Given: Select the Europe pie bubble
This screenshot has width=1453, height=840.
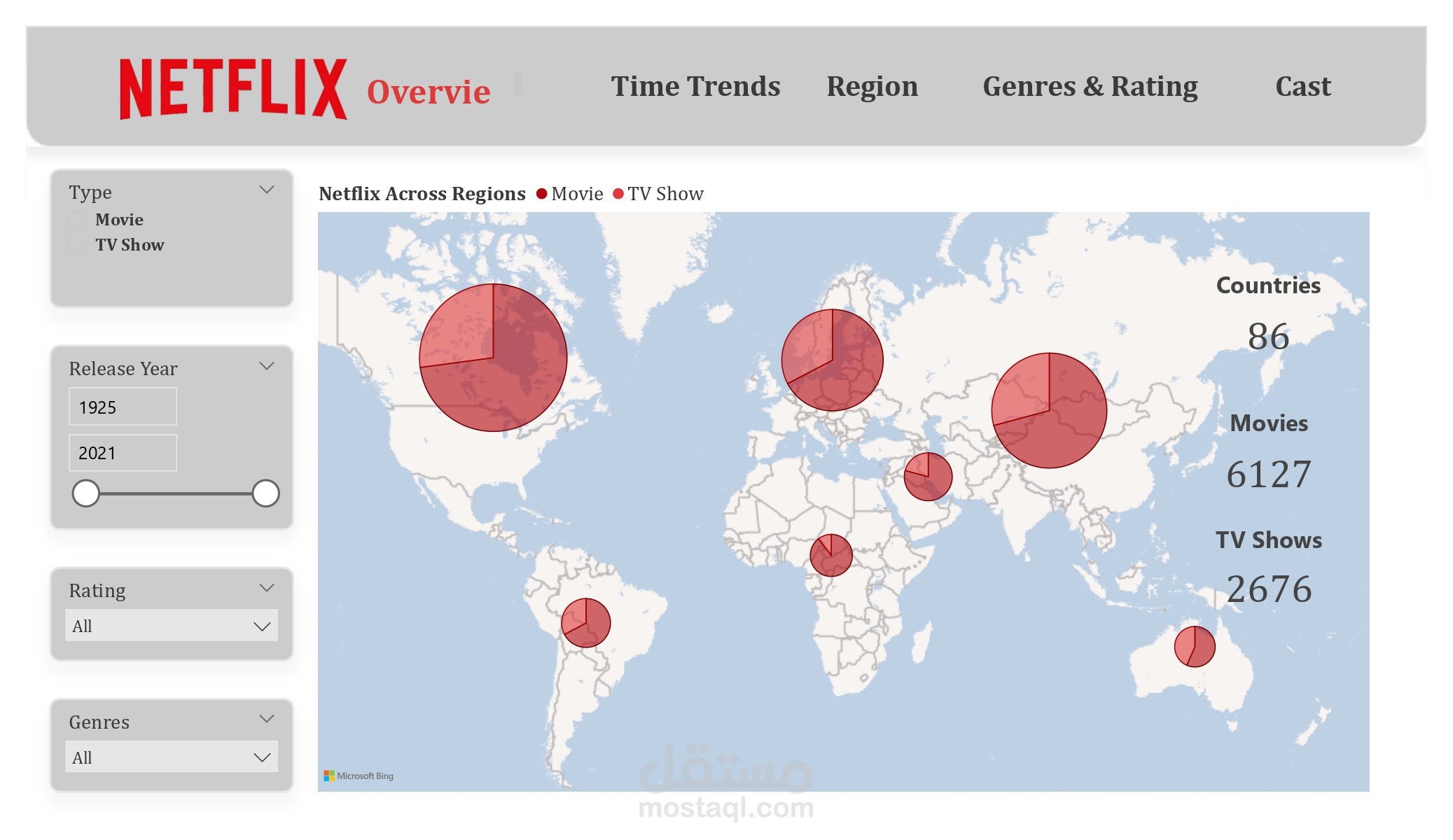Looking at the screenshot, I should 833,360.
